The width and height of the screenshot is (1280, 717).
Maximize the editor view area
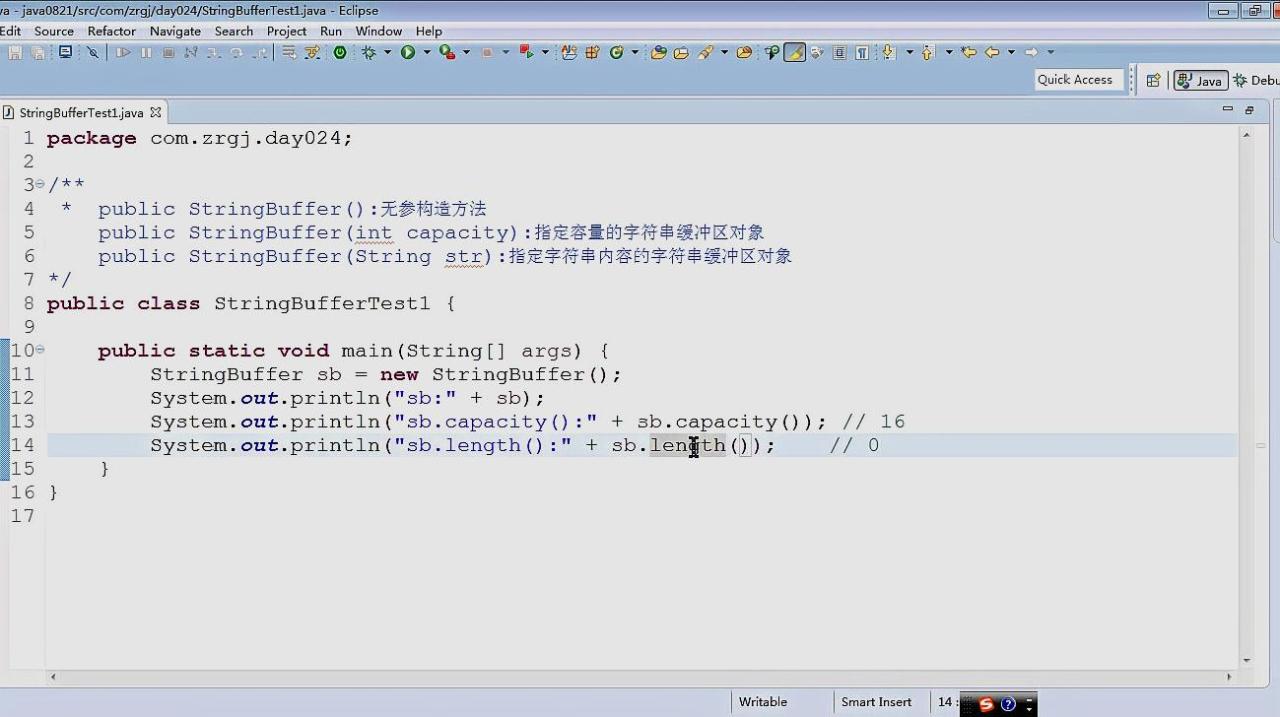tap(1249, 109)
